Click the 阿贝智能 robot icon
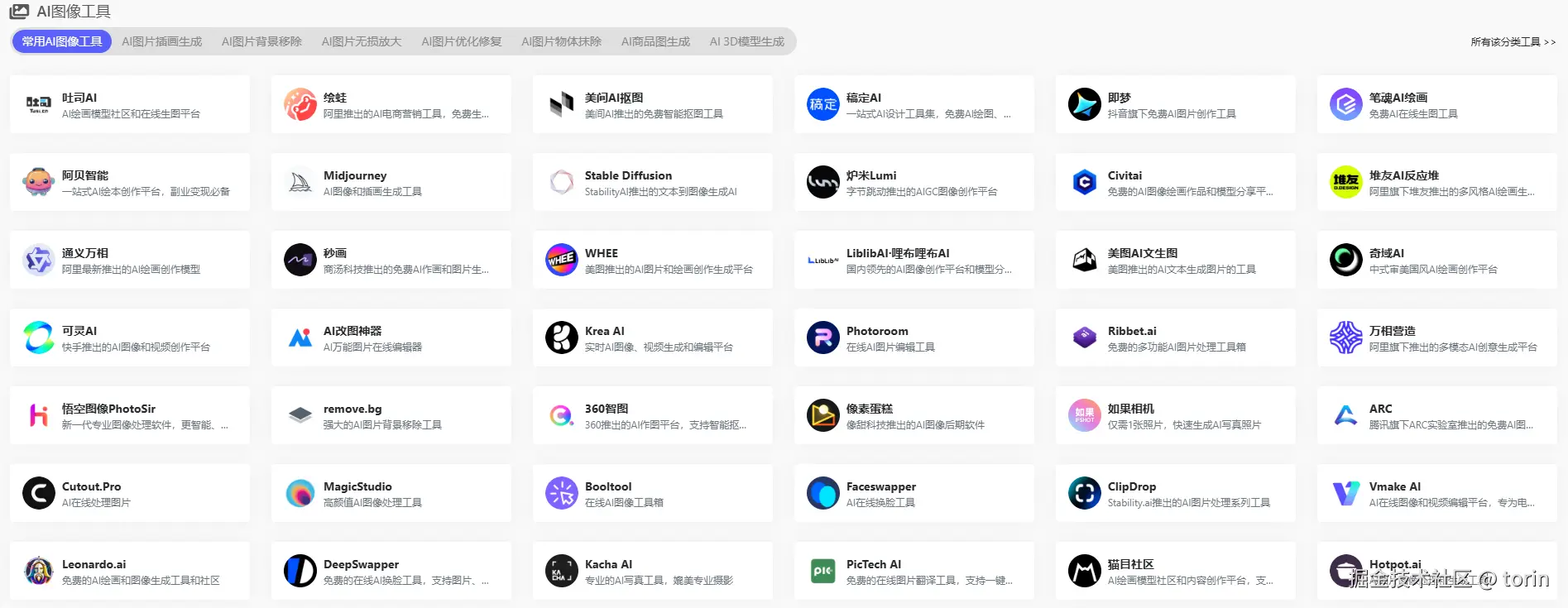Screen dimensions: 1568x608 pyautogui.click(x=39, y=182)
